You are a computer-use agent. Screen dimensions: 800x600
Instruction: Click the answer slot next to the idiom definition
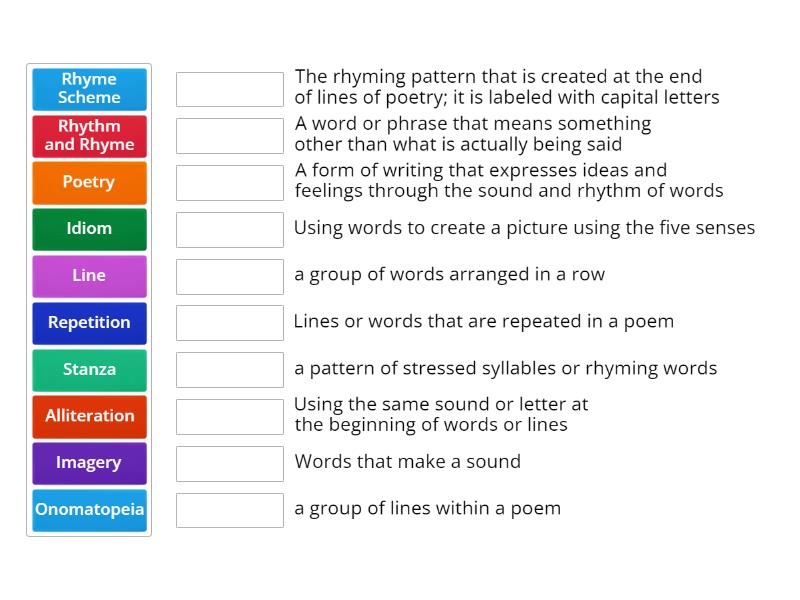[x=229, y=135]
